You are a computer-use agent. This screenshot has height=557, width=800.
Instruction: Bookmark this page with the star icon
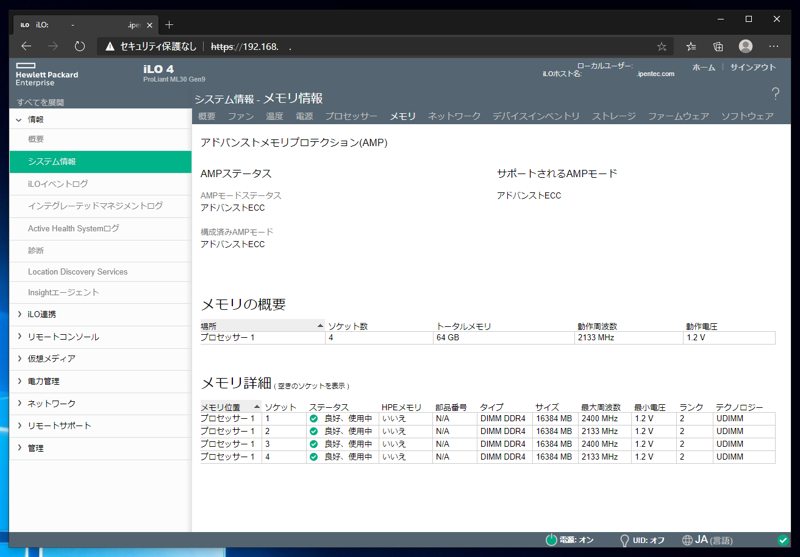click(662, 47)
